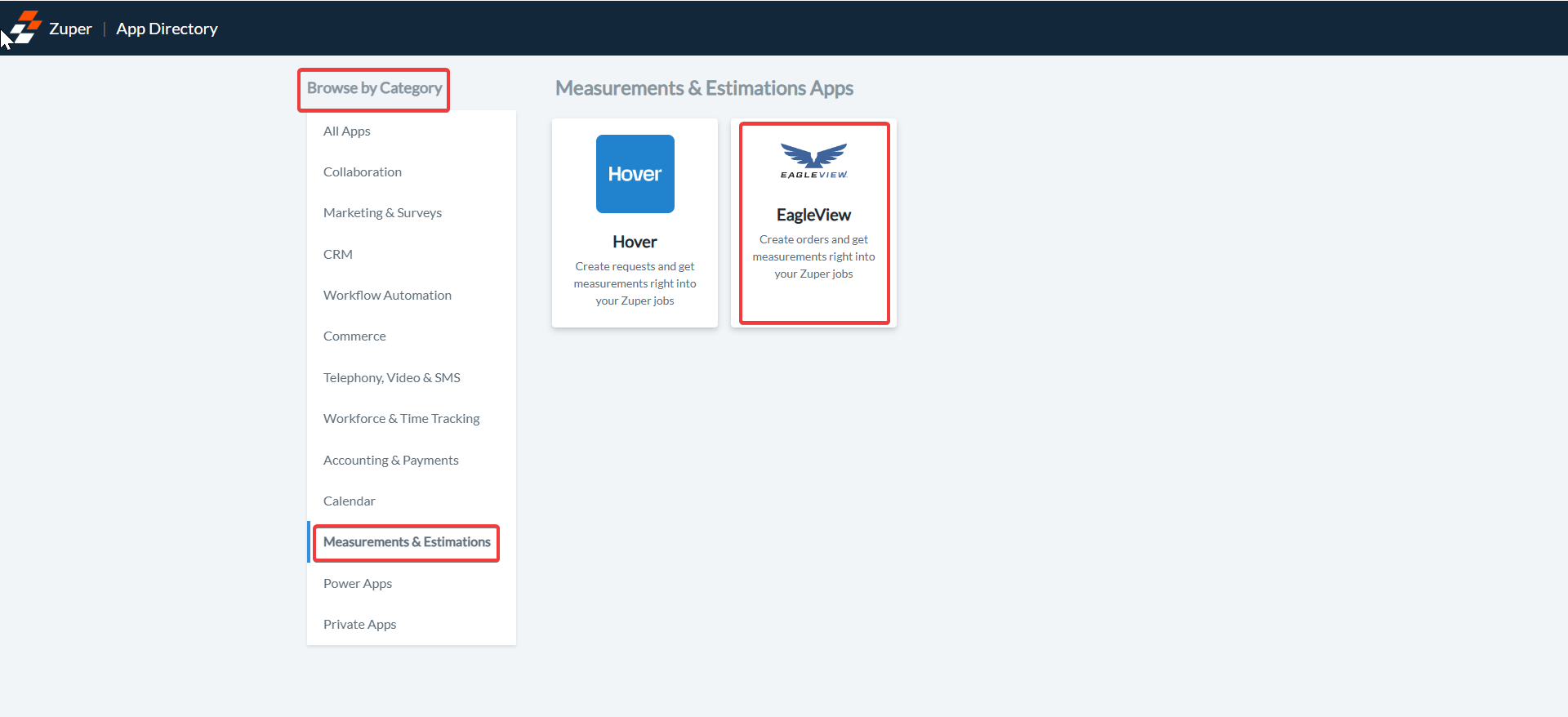Open the EagleView eagle logo

pyautogui.click(x=813, y=161)
